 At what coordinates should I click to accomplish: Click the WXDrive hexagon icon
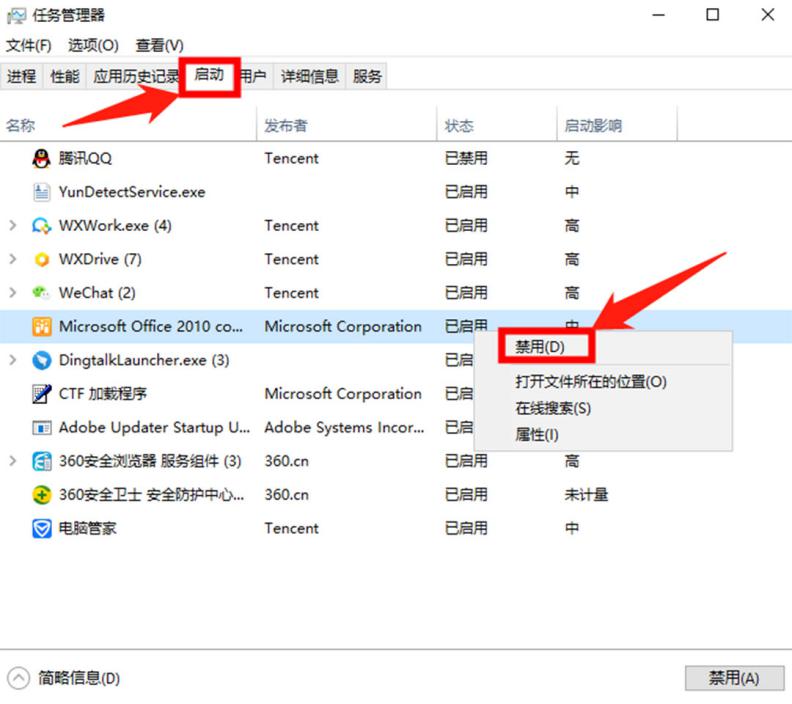(41, 259)
